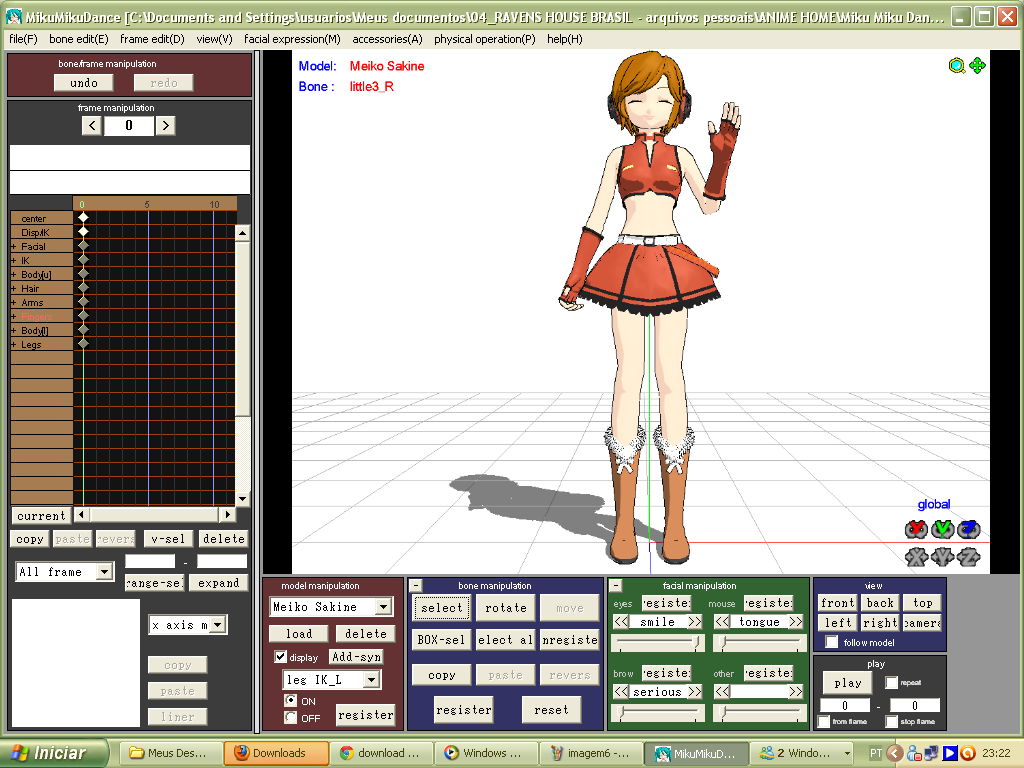Toggle the stop frame checkbox
The width and height of the screenshot is (1024, 768).
point(891,722)
